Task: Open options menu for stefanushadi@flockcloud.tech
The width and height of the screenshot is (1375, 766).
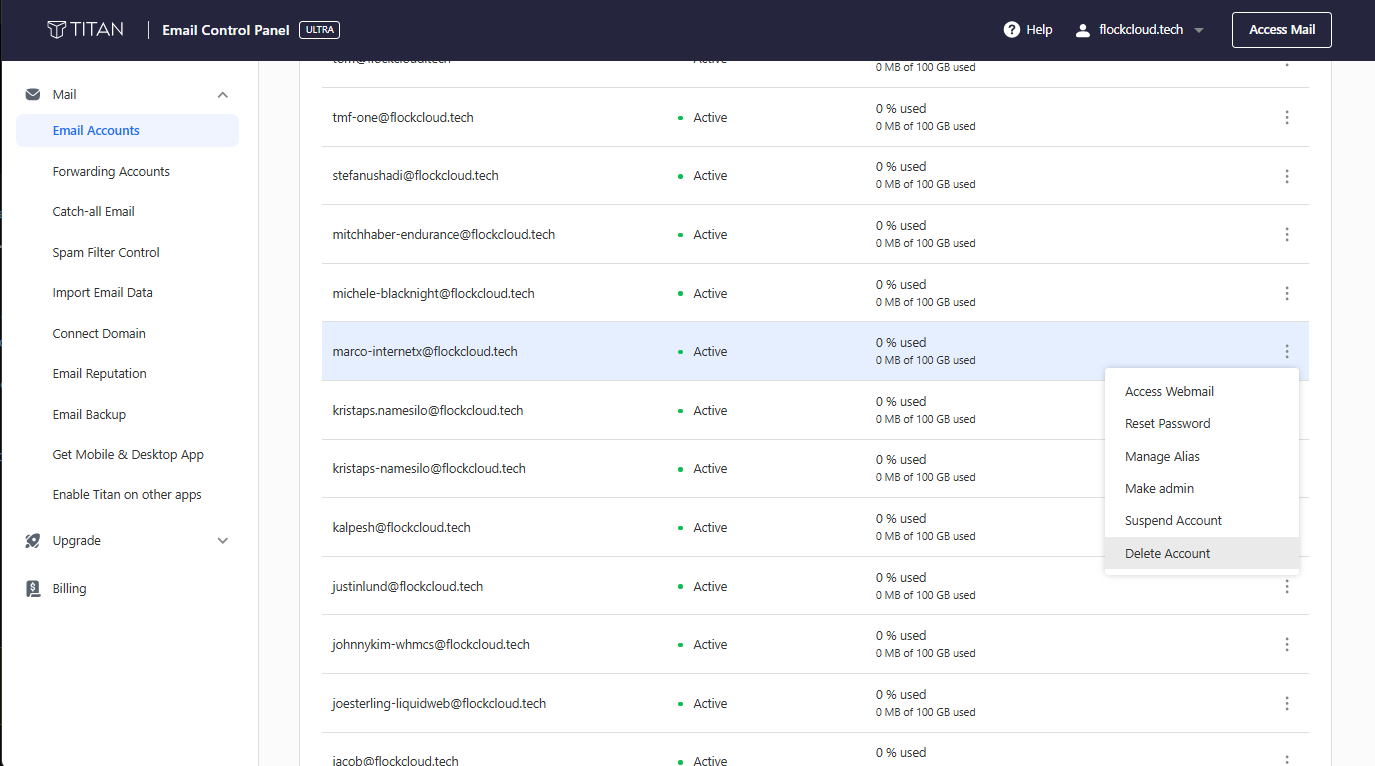Action: pos(1287,176)
